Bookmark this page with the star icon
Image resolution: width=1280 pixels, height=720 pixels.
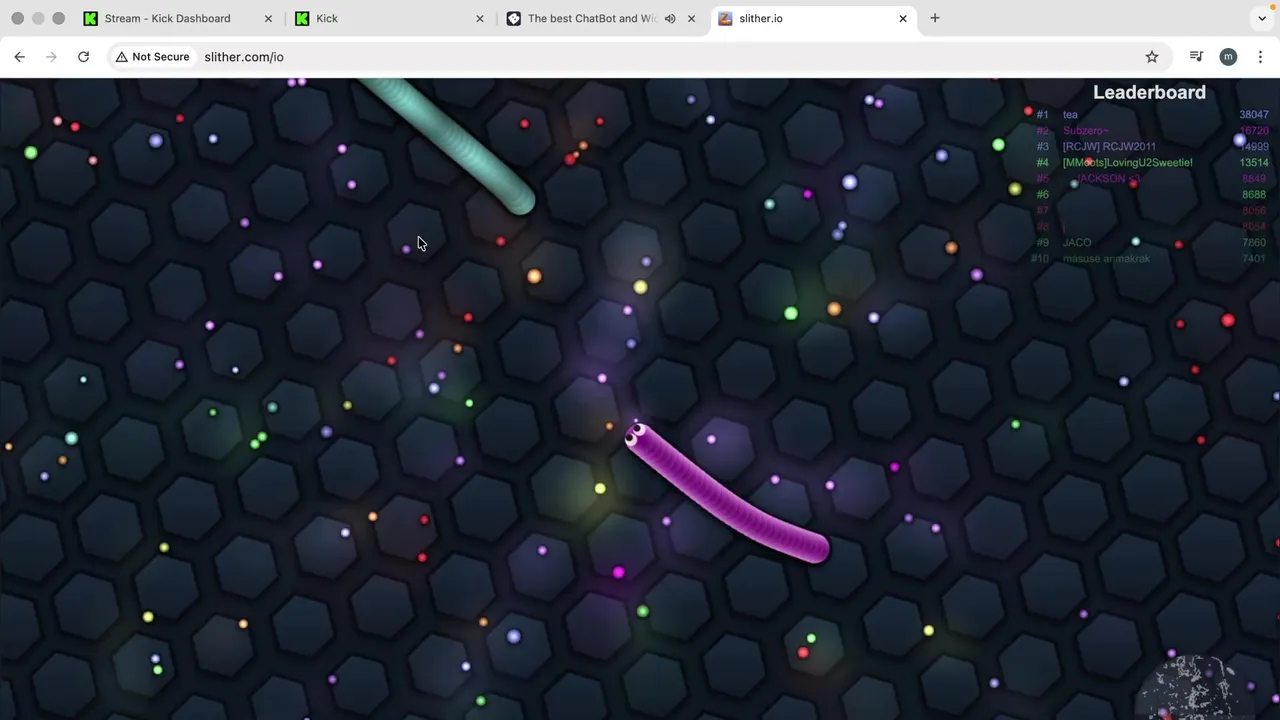1152,57
